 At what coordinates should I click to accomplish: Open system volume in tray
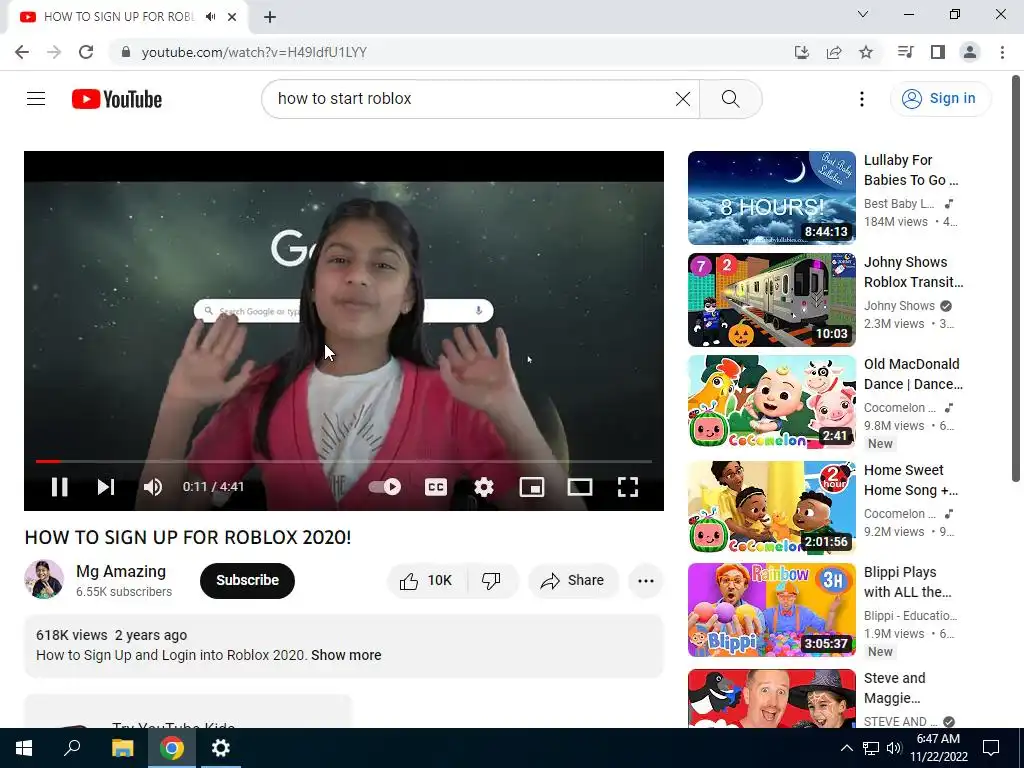coord(894,748)
